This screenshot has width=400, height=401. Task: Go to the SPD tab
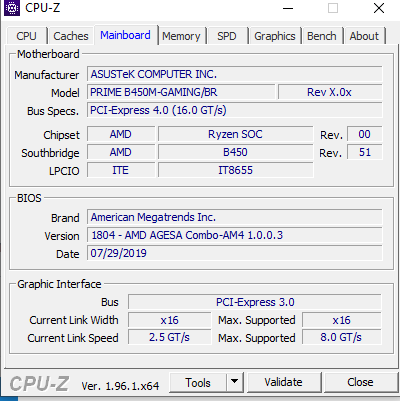coord(227,36)
